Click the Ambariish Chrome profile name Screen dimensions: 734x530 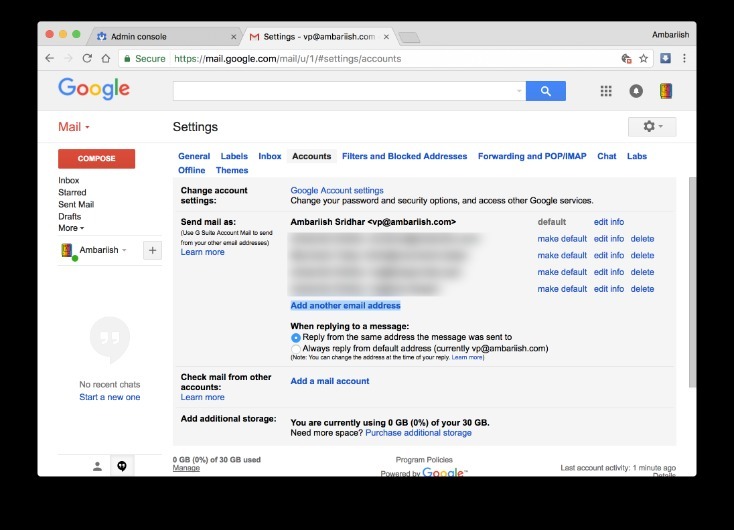670,35
